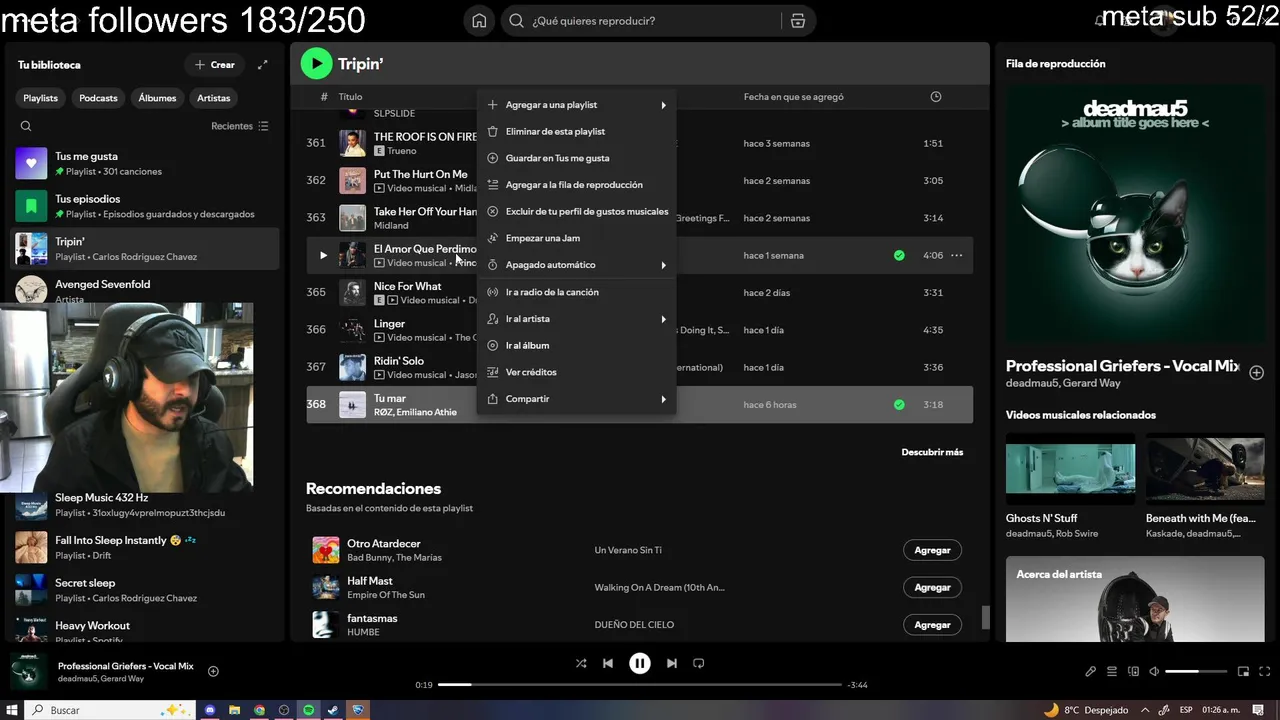
Task: Filter library by Álbumes chip
Action: (x=157, y=98)
